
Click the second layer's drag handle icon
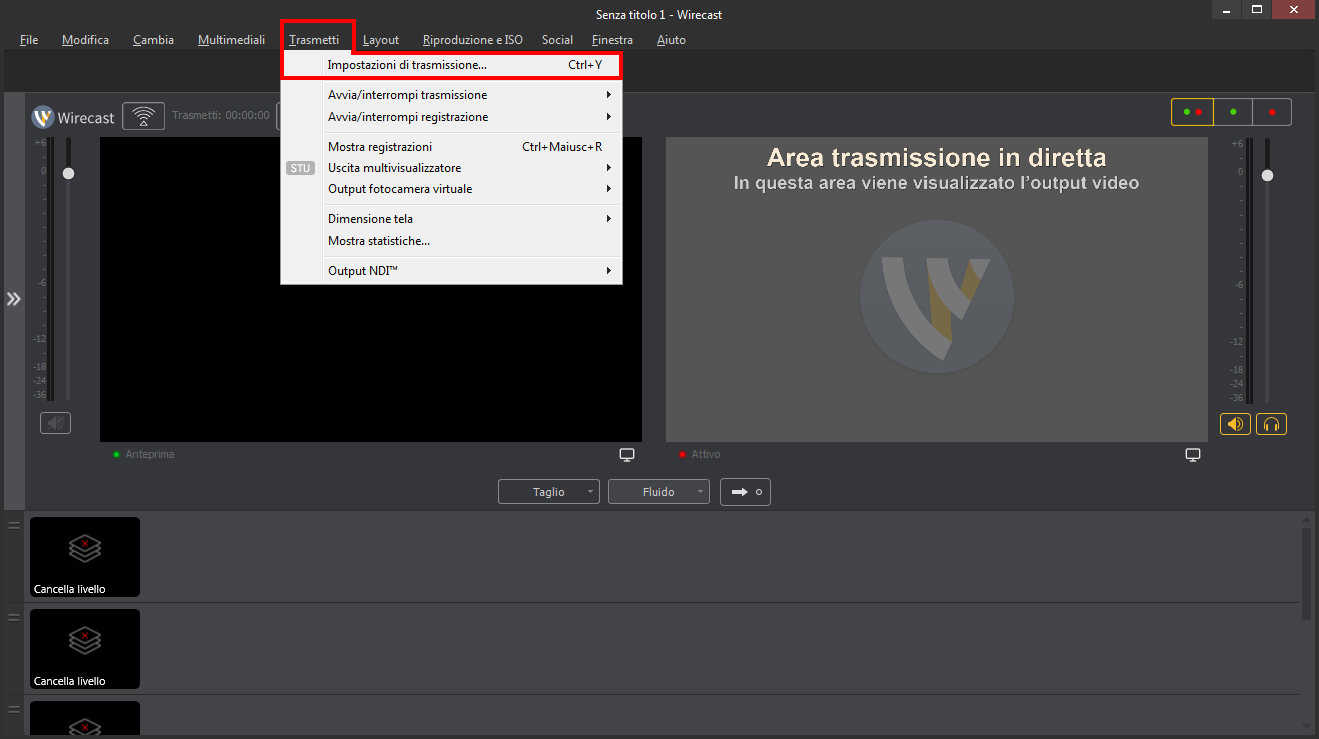(14, 617)
